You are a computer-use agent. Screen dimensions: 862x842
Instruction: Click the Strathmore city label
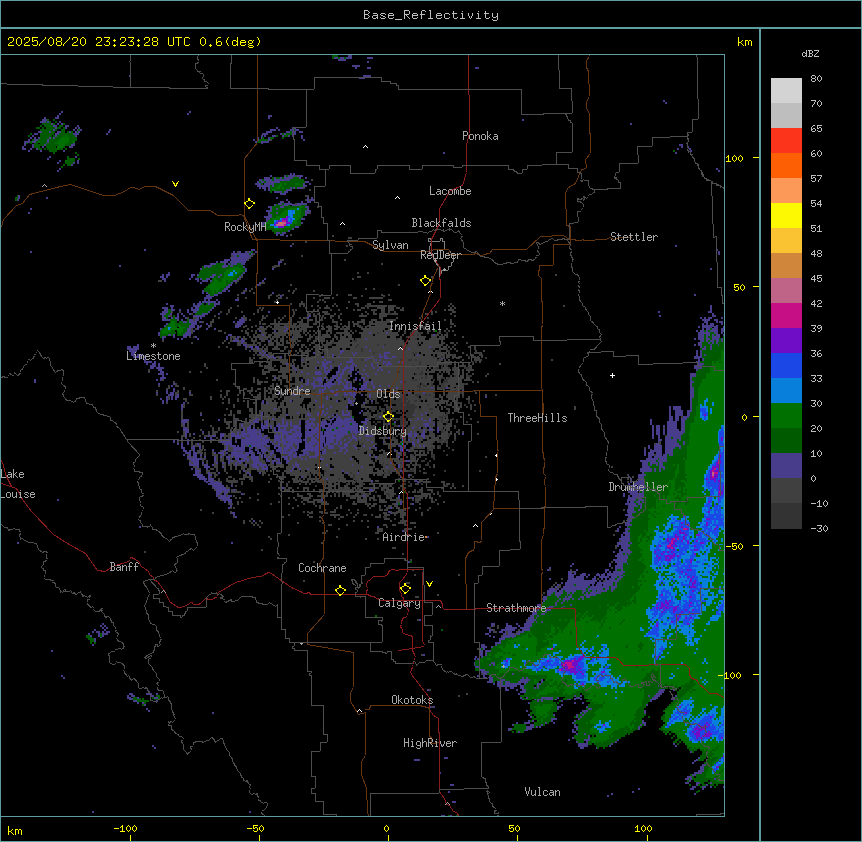[516, 608]
